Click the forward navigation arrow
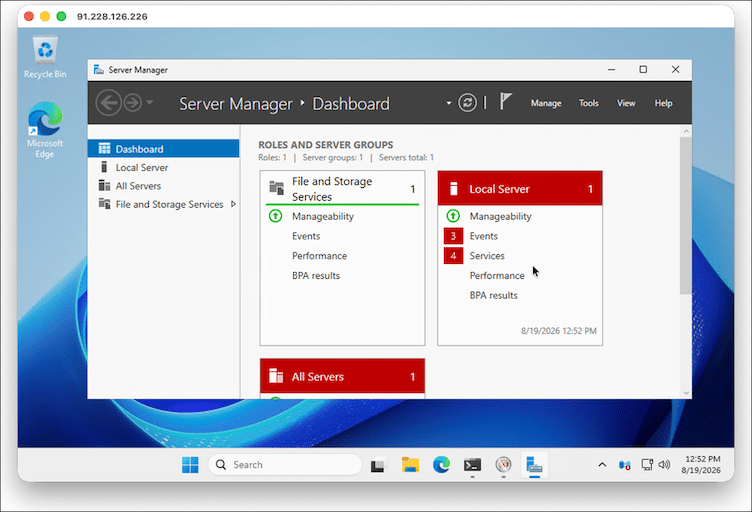Screen dimensions: 752x512 [133, 103]
